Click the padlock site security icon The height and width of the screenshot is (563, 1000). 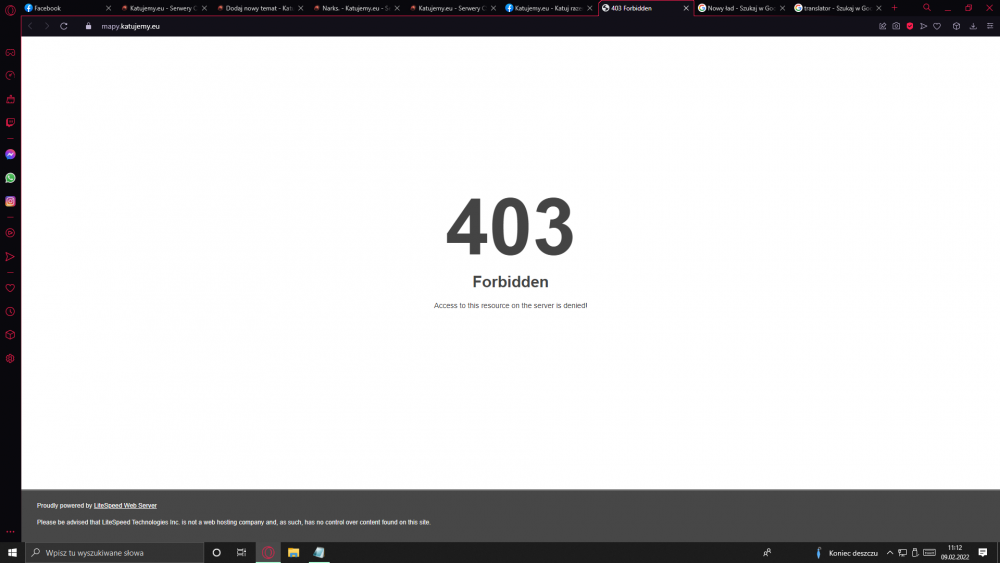[x=89, y=26]
